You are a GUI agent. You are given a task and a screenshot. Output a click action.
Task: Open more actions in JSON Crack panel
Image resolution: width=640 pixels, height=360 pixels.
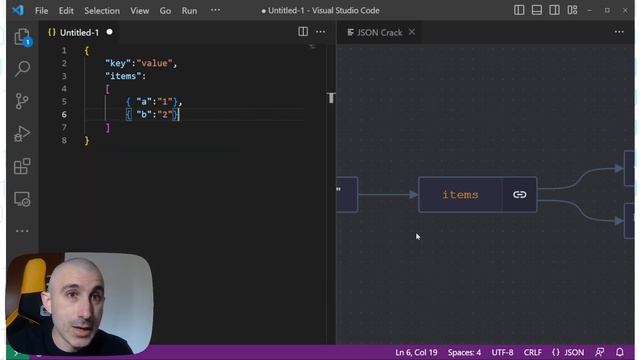coord(619,32)
